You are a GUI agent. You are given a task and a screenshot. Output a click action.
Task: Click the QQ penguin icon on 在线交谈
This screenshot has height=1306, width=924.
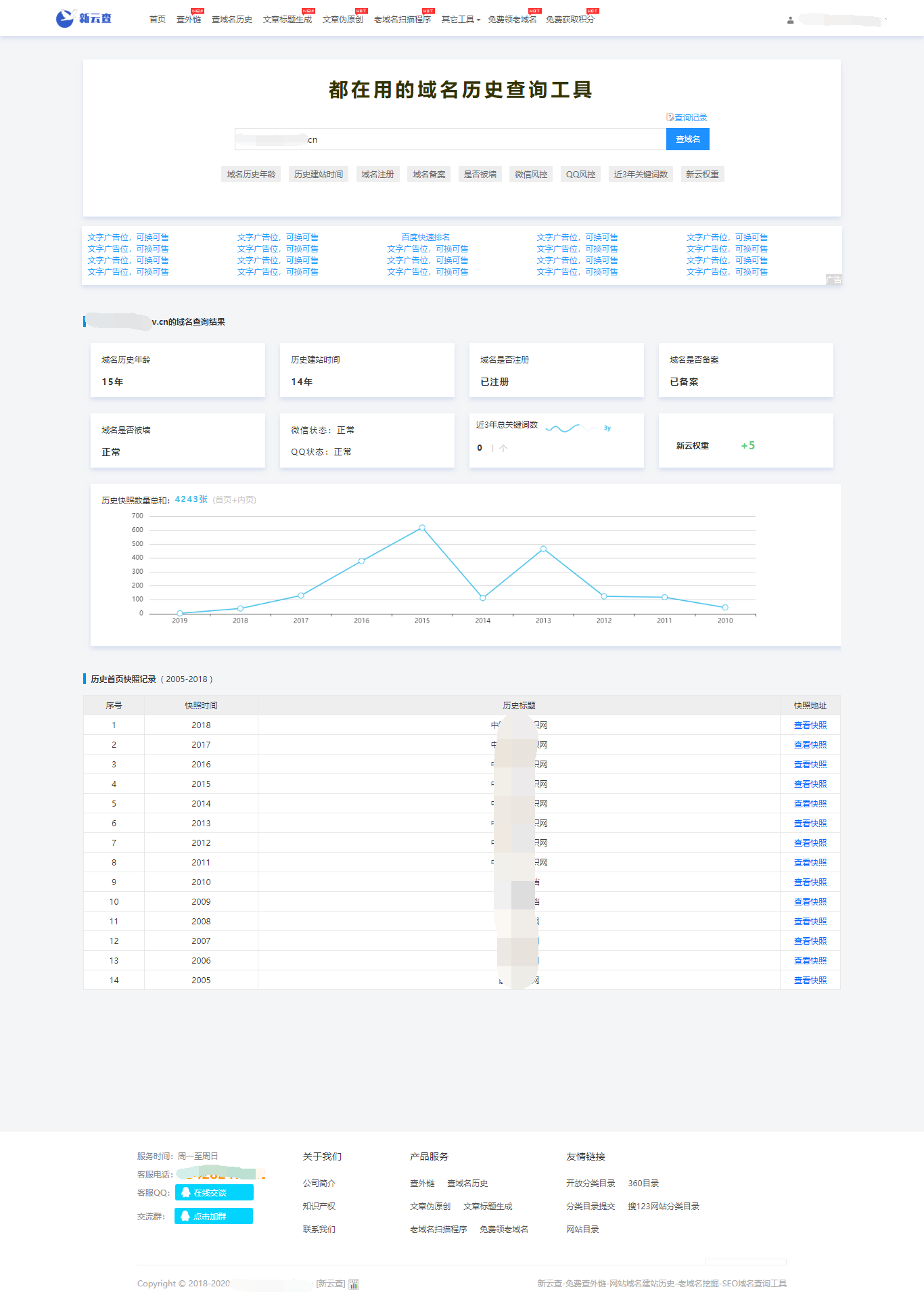(x=186, y=1192)
